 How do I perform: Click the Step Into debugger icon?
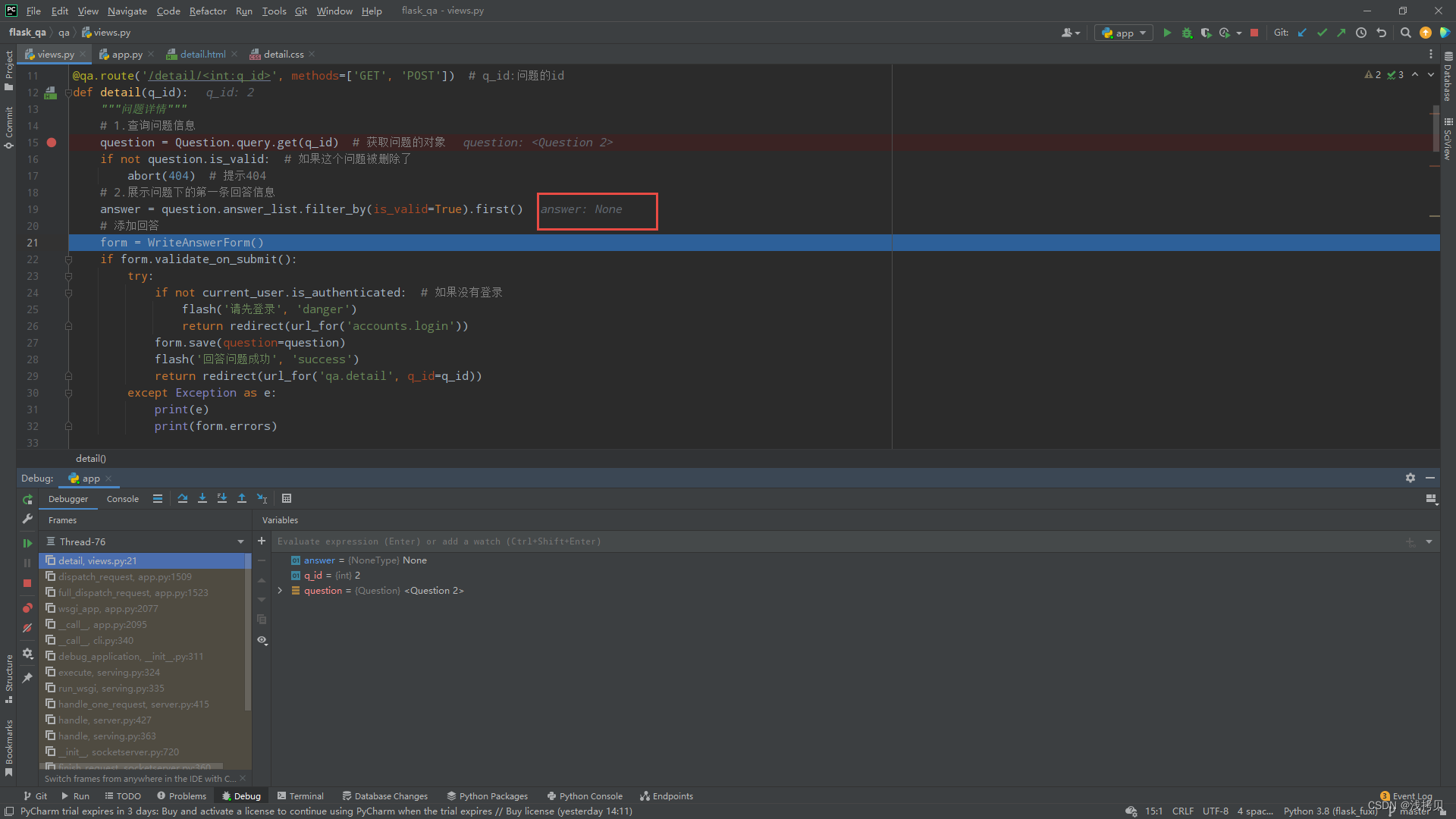point(202,498)
